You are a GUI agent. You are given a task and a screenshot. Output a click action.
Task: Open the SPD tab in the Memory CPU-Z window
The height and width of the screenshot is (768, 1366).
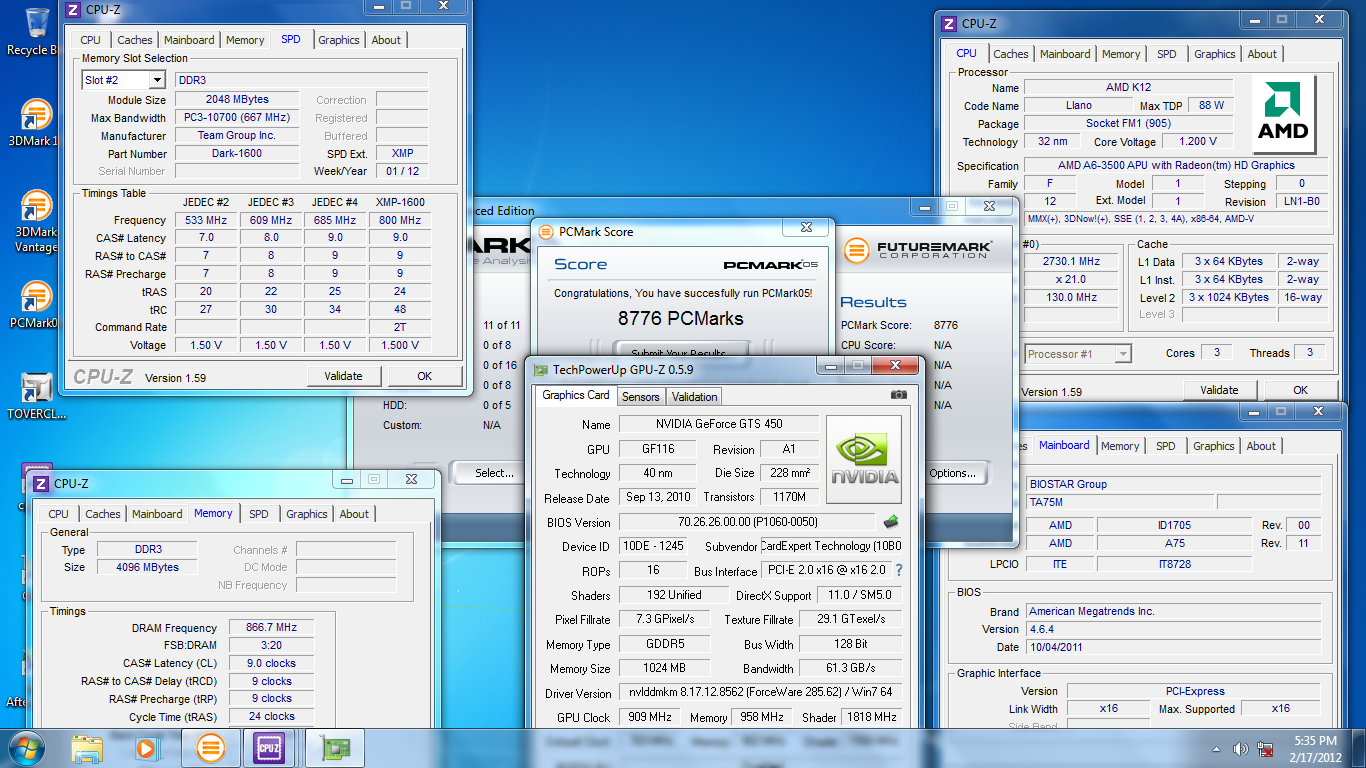pos(259,514)
